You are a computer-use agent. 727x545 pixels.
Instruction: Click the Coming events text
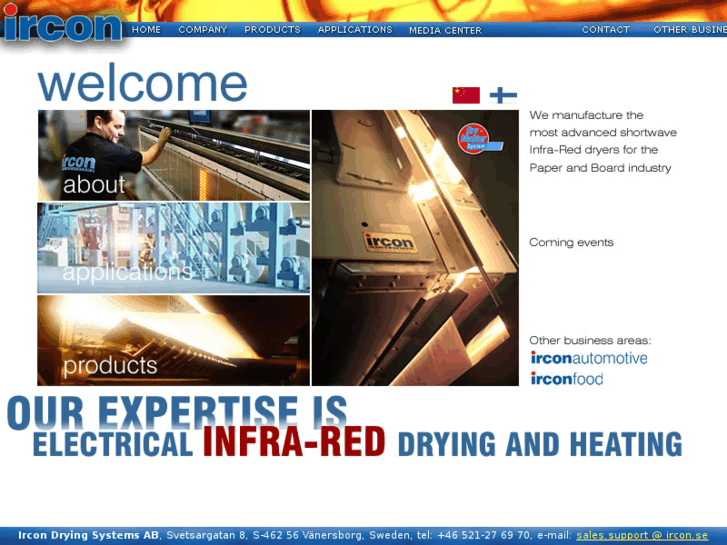click(x=571, y=242)
